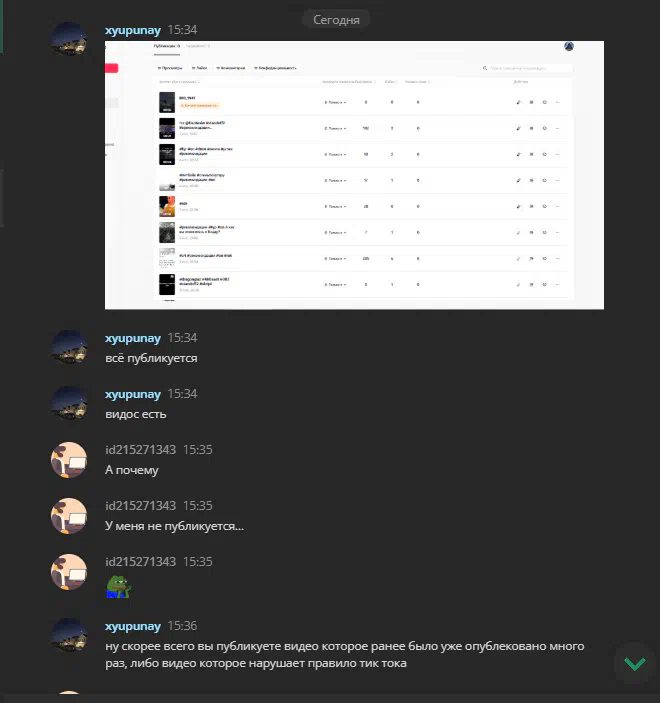Screen dimensions: 660x703
Task: Select the message text "видос есть"
Action: click(136, 414)
